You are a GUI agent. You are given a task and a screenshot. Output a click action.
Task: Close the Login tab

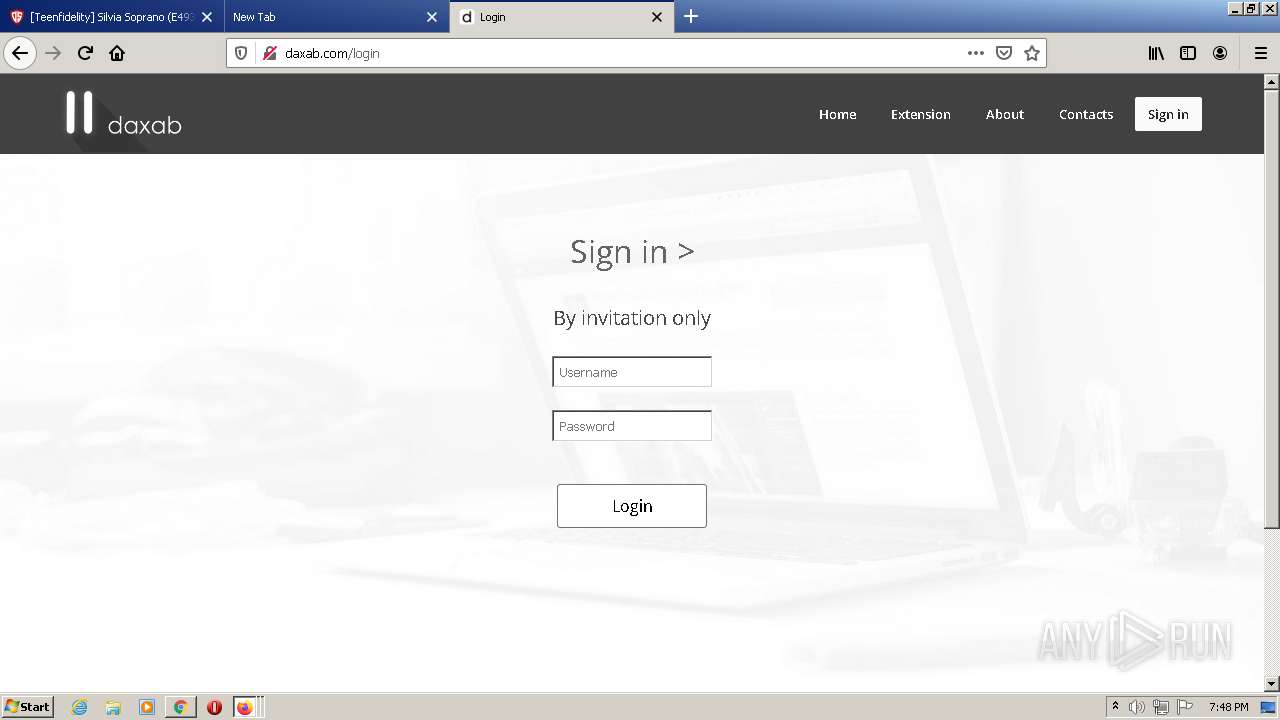click(657, 17)
